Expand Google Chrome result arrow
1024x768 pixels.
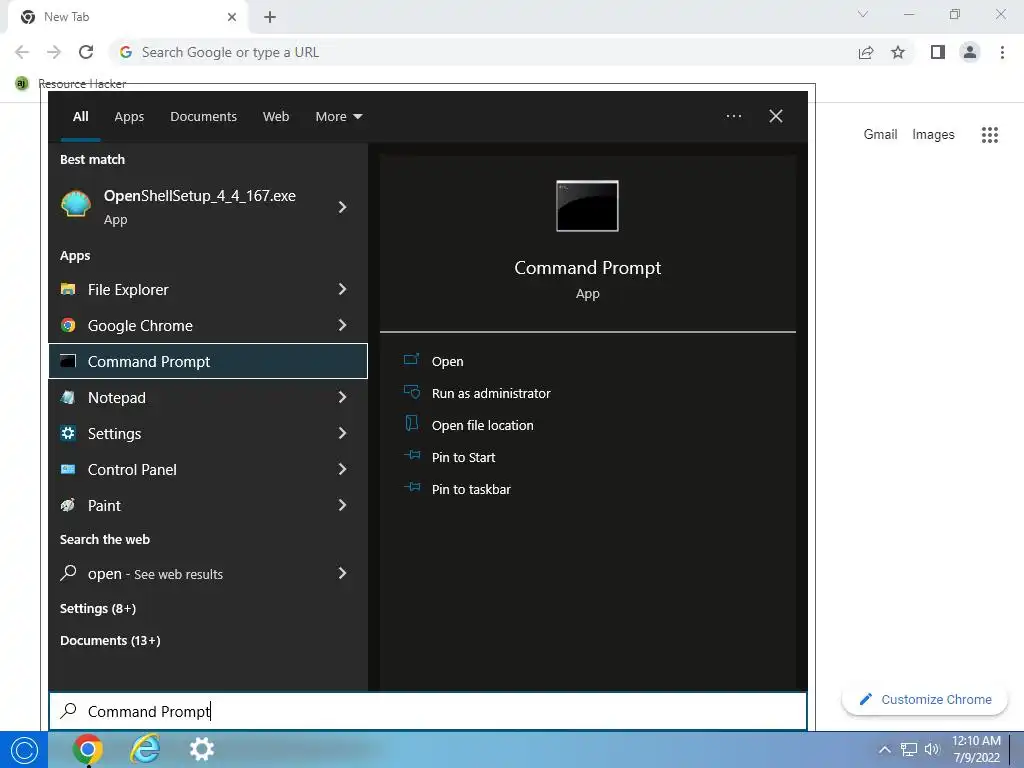point(343,325)
